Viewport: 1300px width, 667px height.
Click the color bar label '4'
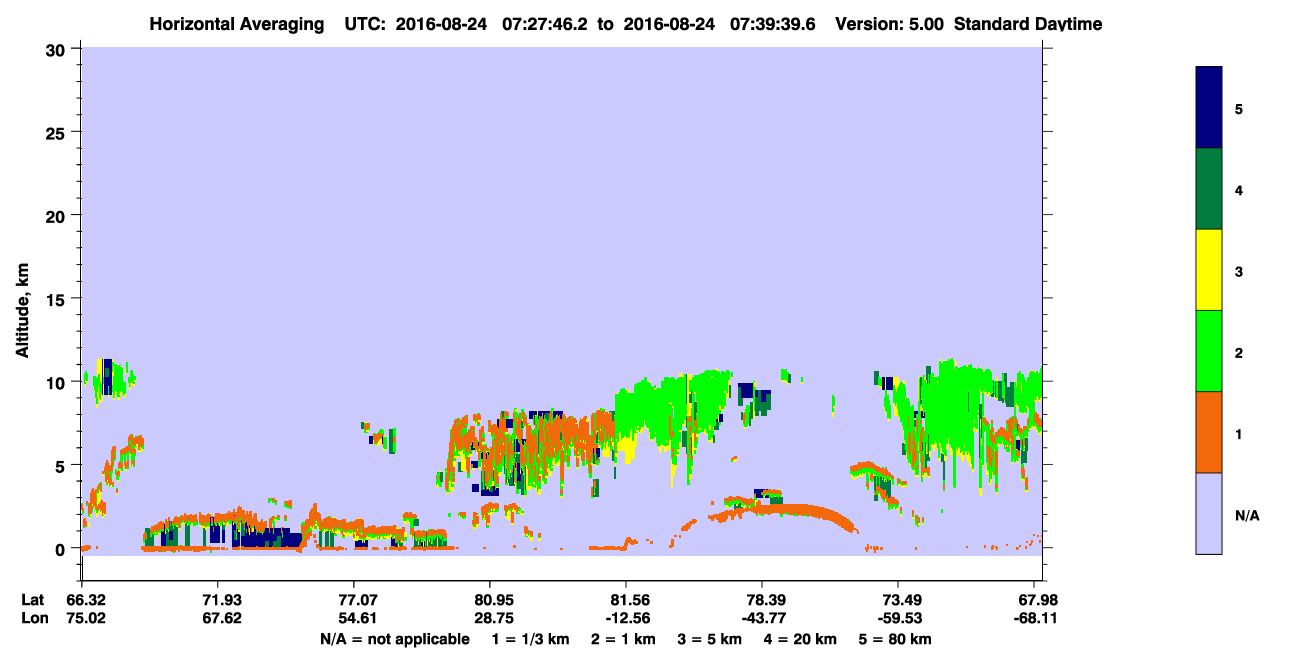[x=1239, y=189]
